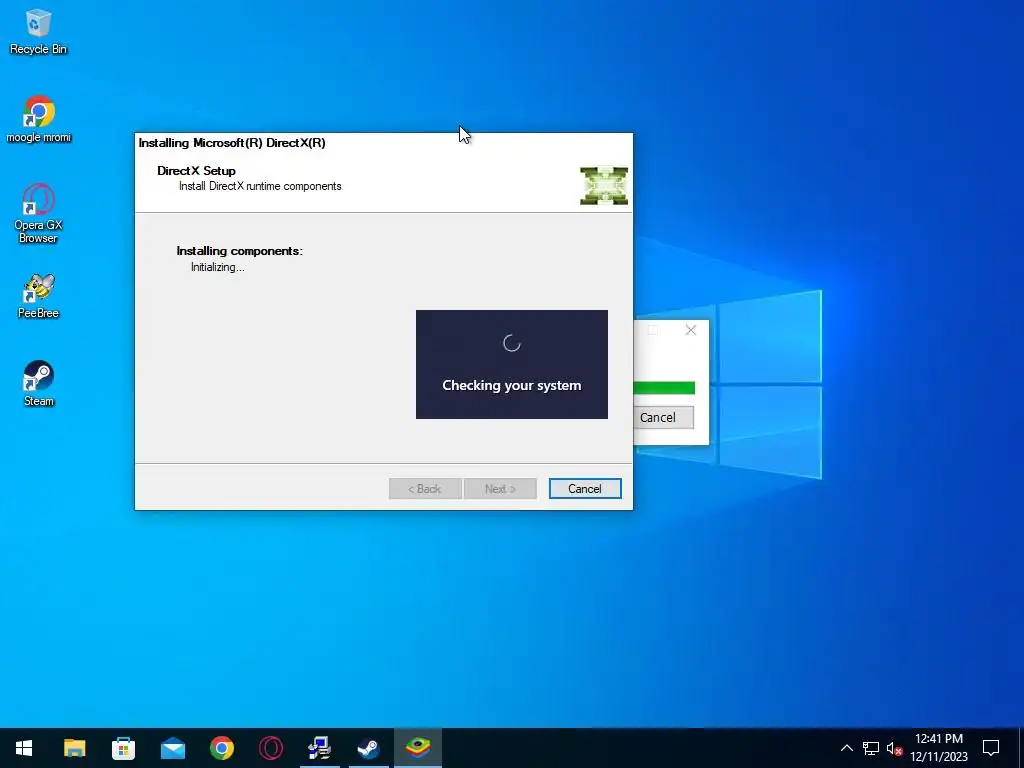The width and height of the screenshot is (1024, 768).
Task: Open the Opera GX Browser desktop shortcut
Action: tap(38, 213)
